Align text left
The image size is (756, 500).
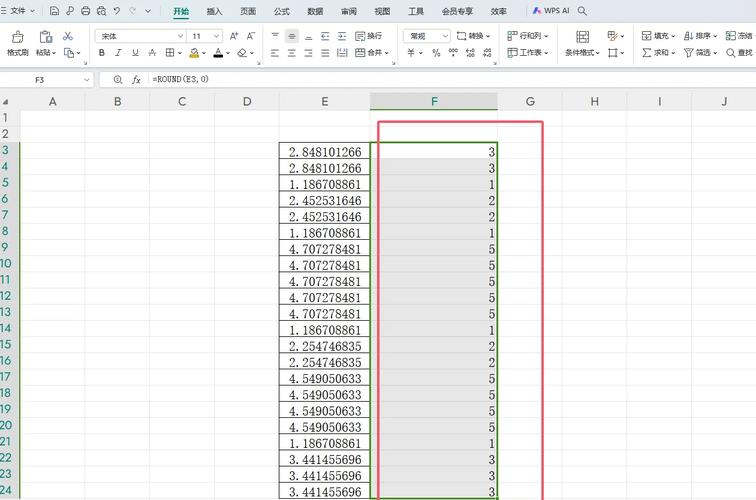click(275, 53)
